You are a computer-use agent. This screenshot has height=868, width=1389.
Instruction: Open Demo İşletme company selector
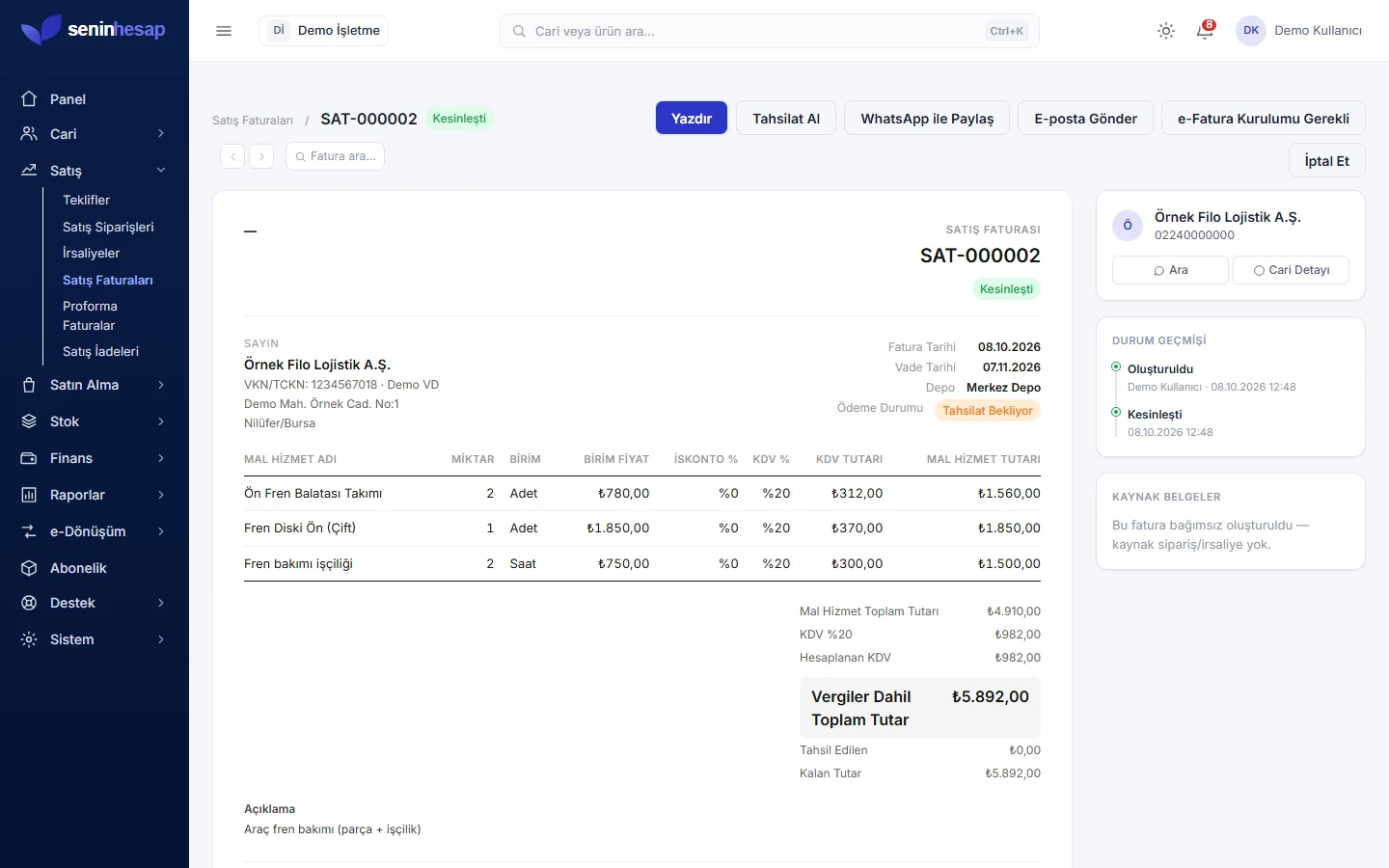(x=323, y=31)
